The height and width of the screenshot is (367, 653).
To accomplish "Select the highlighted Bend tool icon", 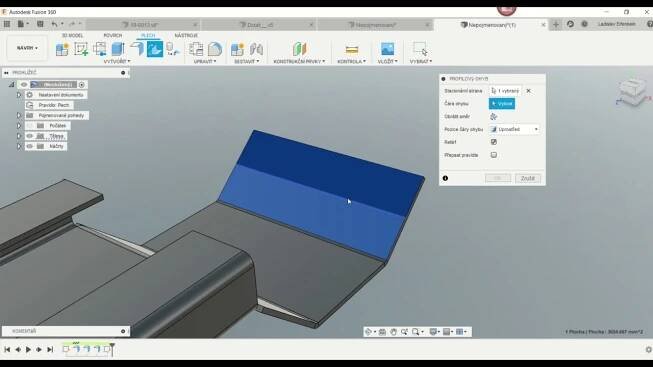I will tap(155, 49).
